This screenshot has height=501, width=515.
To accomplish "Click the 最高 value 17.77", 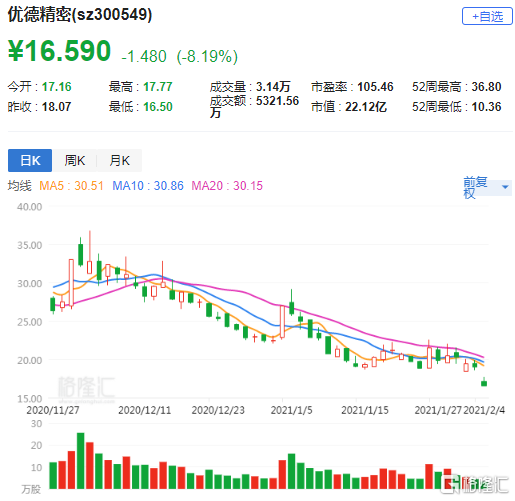I will click(158, 87).
